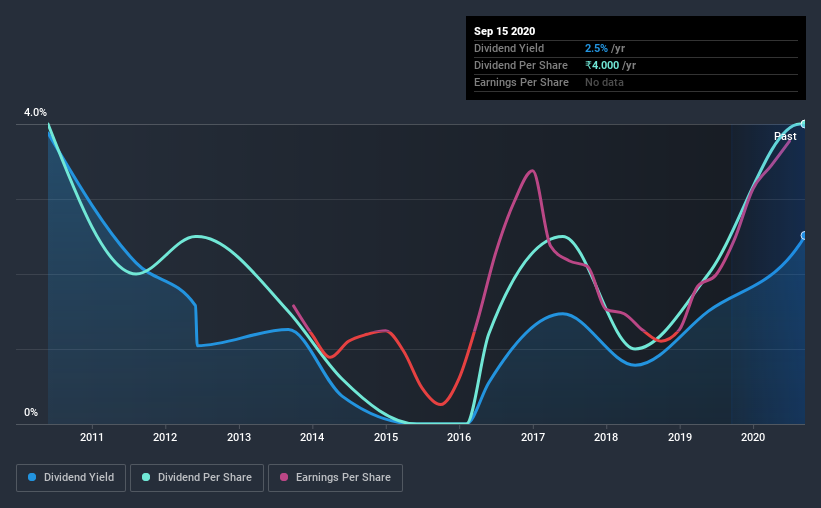Image resolution: width=821 pixels, height=508 pixels.
Task: Select the 2013 x-axis label
Action: 239,437
